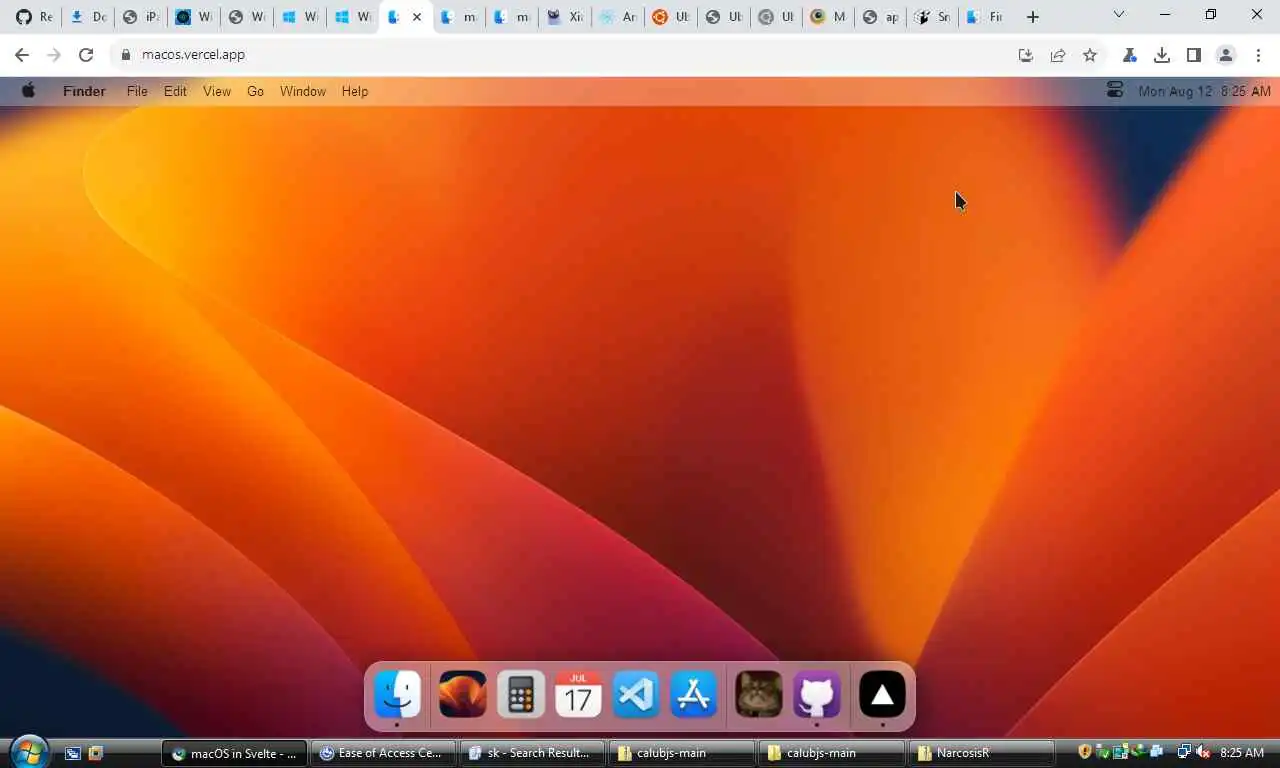Share this page from the address bar
Viewport: 1280px width, 768px height.
[1057, 55]
